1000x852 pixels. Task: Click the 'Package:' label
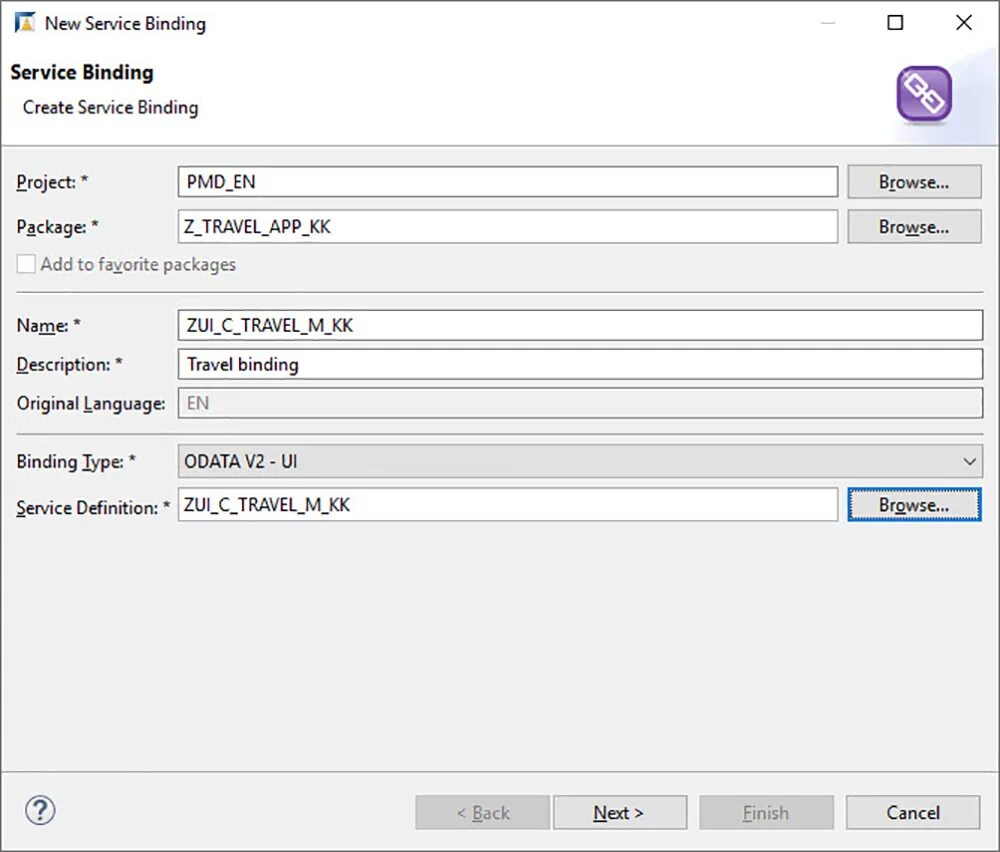(57, 227)
